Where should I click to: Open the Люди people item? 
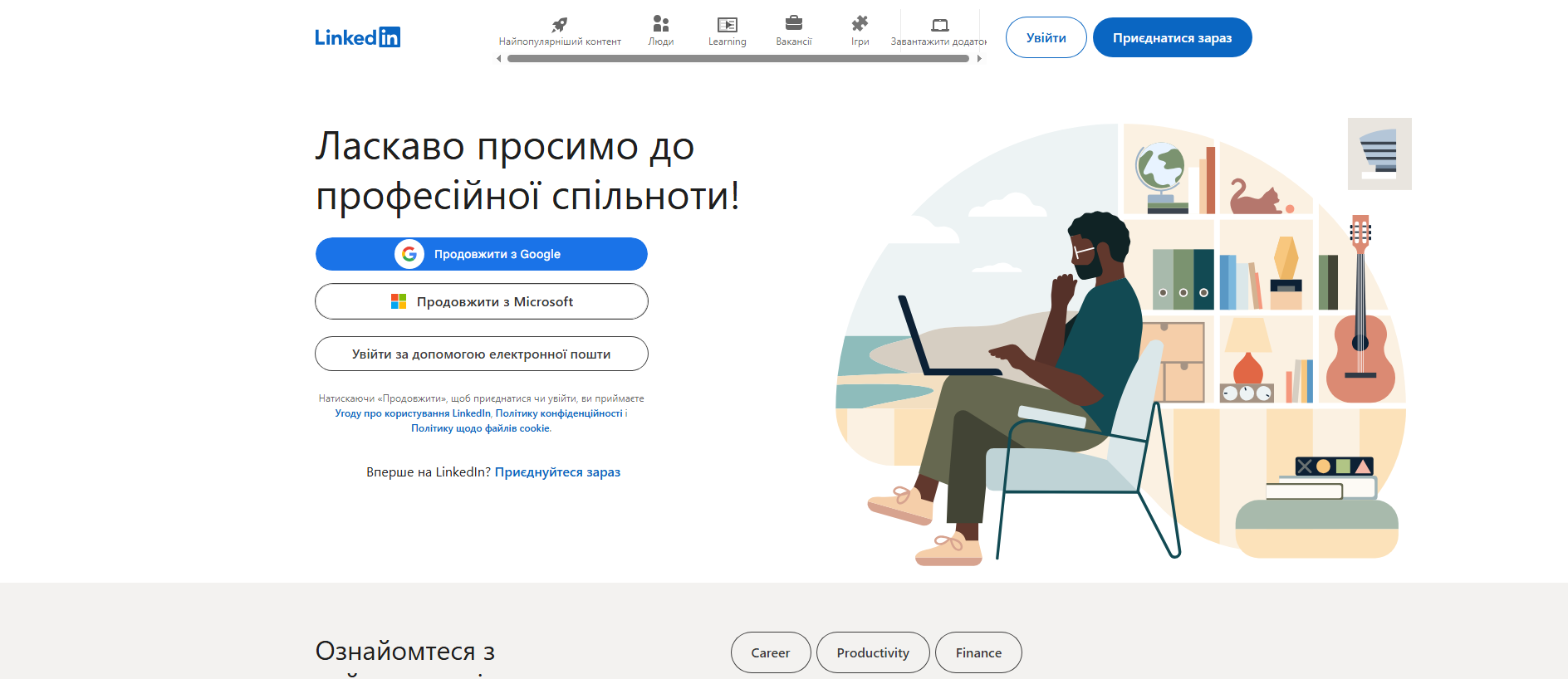pyautogui.click(x=661, y=32)
